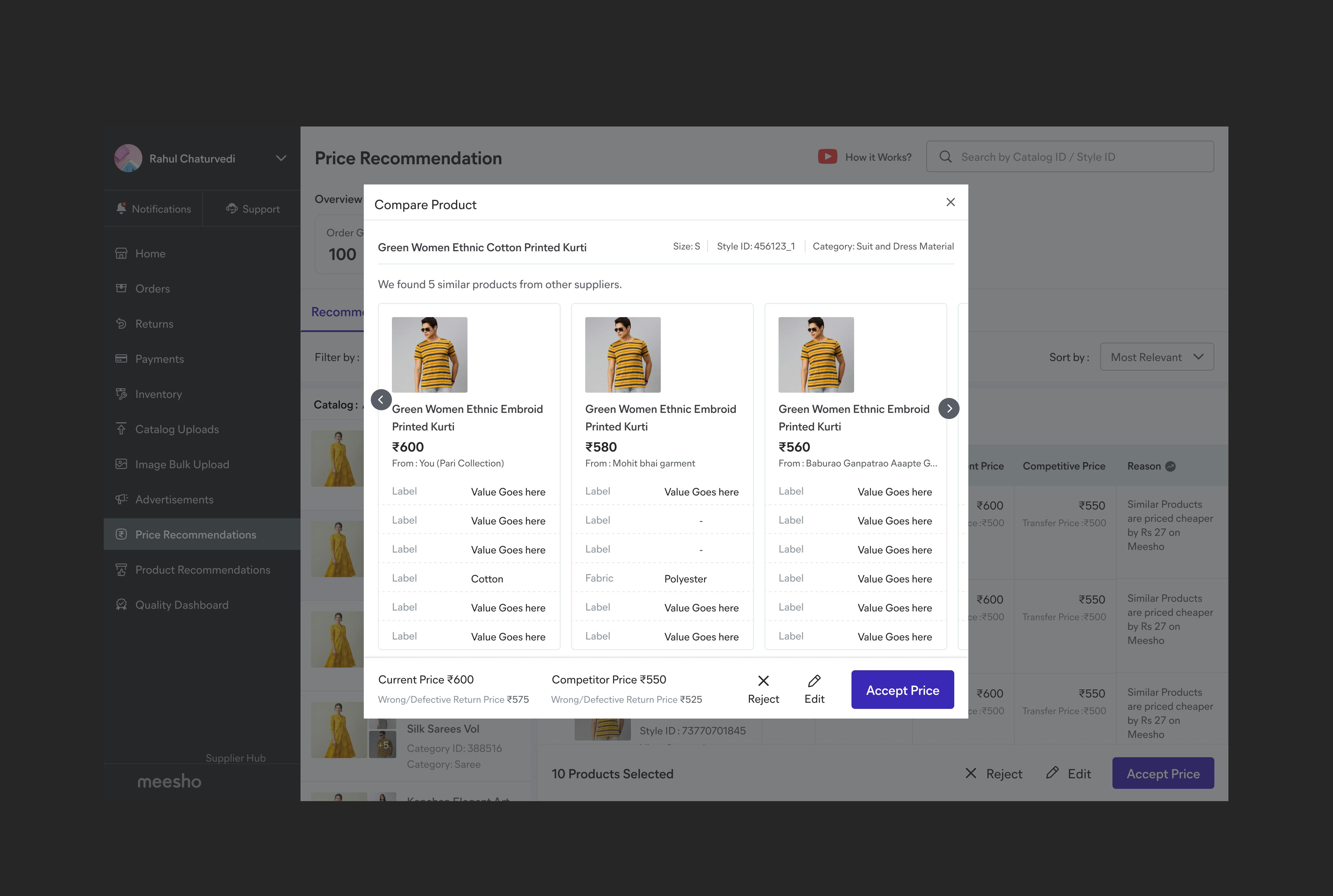Screen dimensions: 1333x896
Task: Go to next similar product in carousel
Action: click(949, 408)
